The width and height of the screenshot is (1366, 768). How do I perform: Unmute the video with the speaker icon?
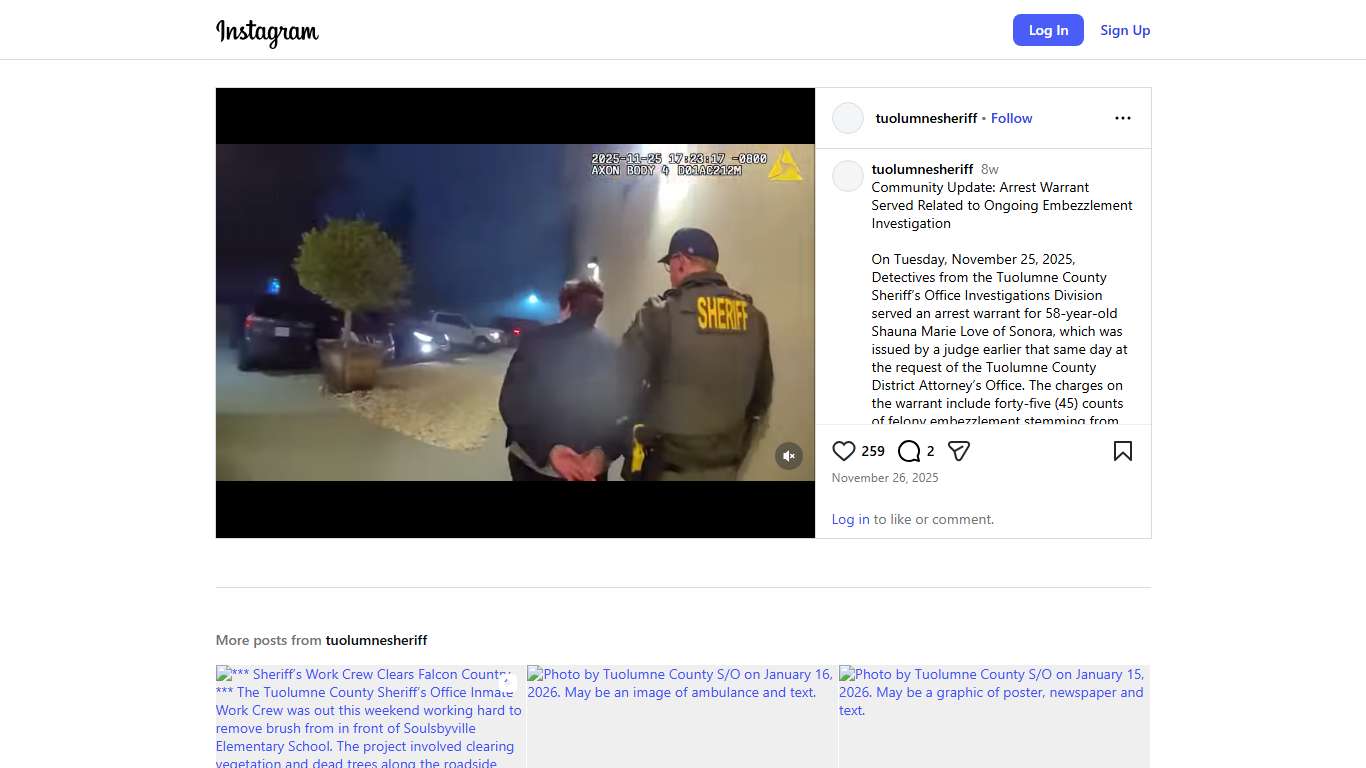(789, 456)
